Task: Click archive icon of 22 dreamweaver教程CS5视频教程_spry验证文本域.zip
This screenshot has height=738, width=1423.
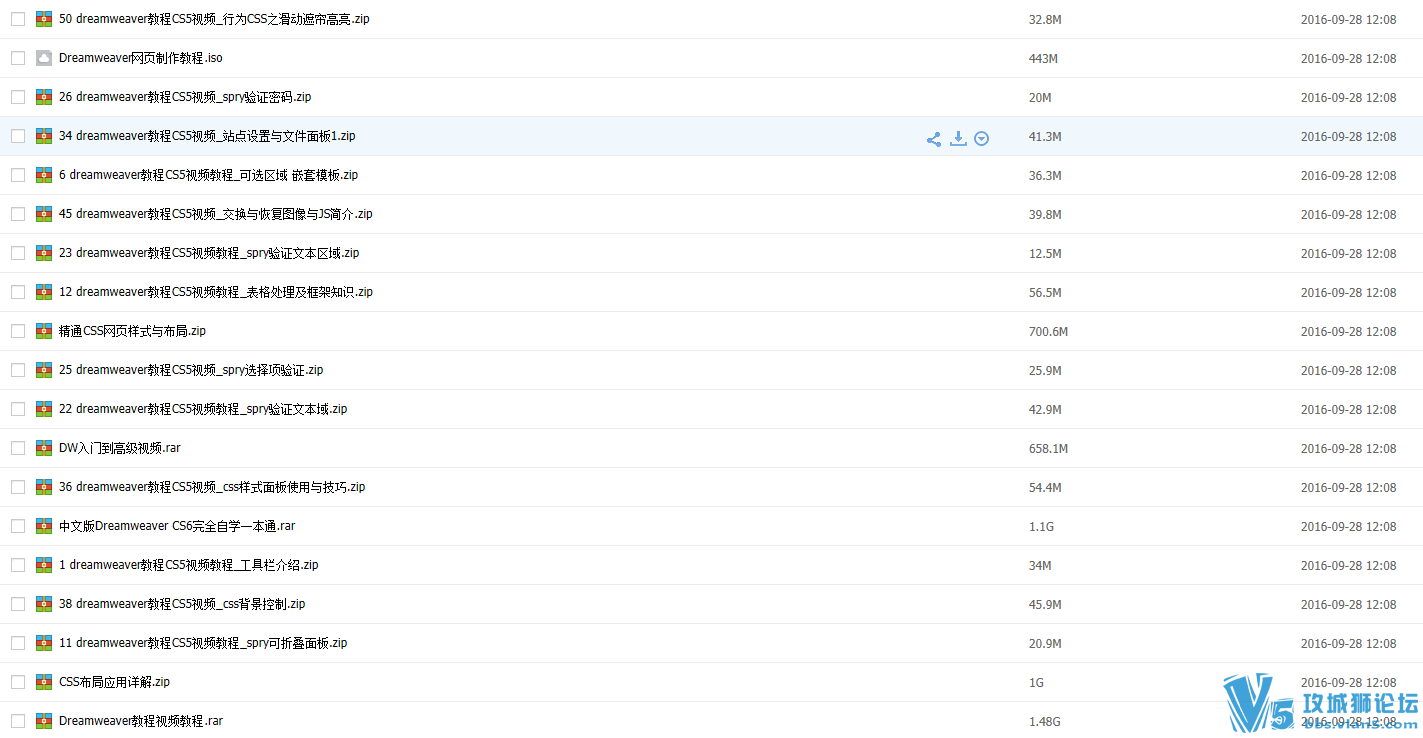Action: coord(44,409)
